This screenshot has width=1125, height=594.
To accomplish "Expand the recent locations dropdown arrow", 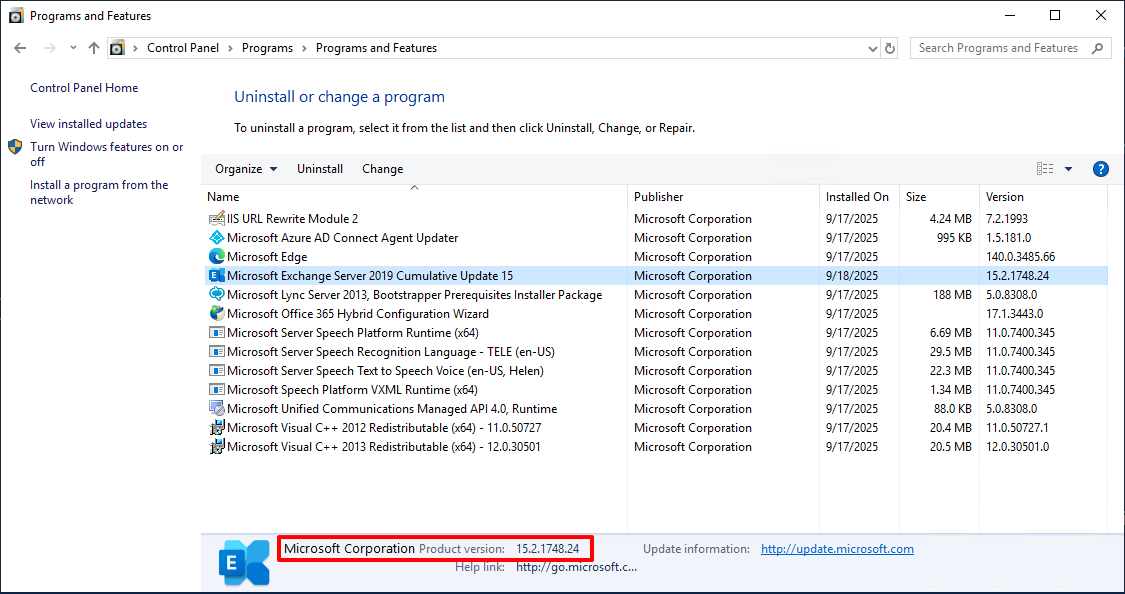I will click(73, 48).
